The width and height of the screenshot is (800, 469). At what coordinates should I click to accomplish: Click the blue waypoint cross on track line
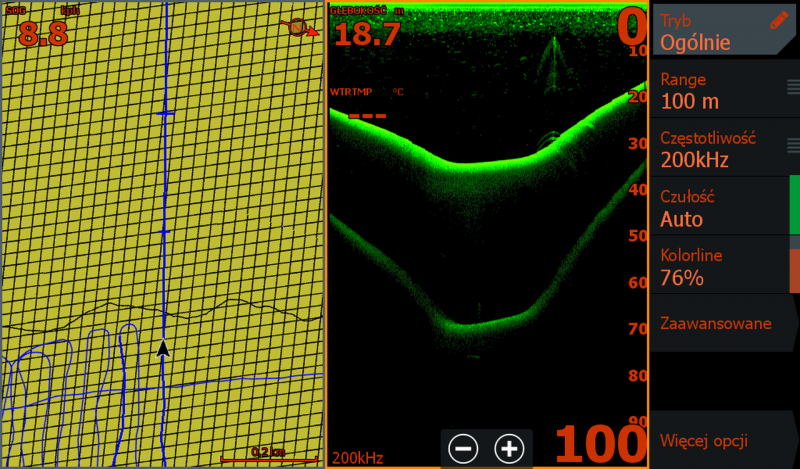point(164,115)
